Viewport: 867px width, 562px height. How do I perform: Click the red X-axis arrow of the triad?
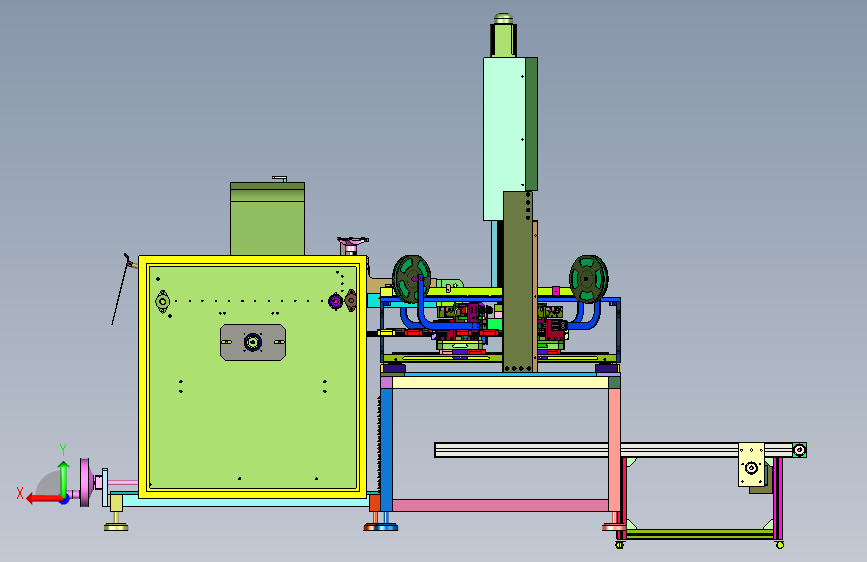[44, 499]
